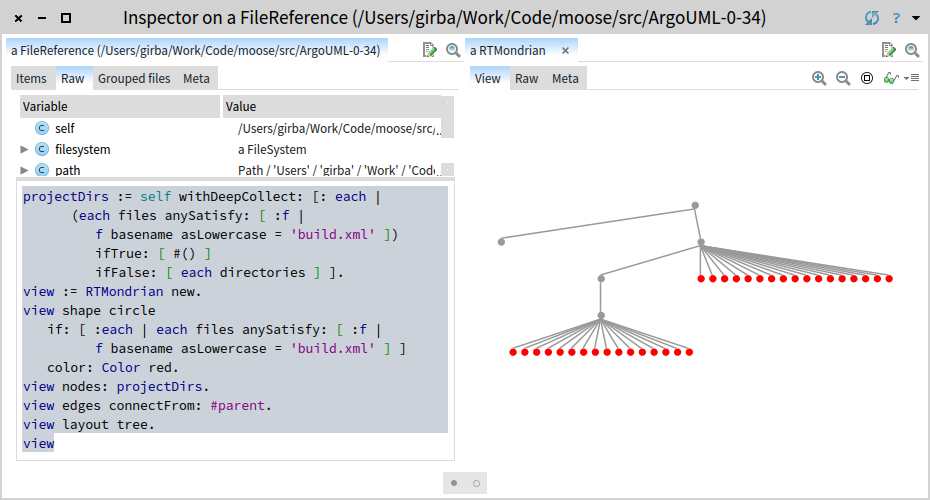
Task: Click the evaluate-and-edit icon in FileReference pane
Action: coord(429,50)
